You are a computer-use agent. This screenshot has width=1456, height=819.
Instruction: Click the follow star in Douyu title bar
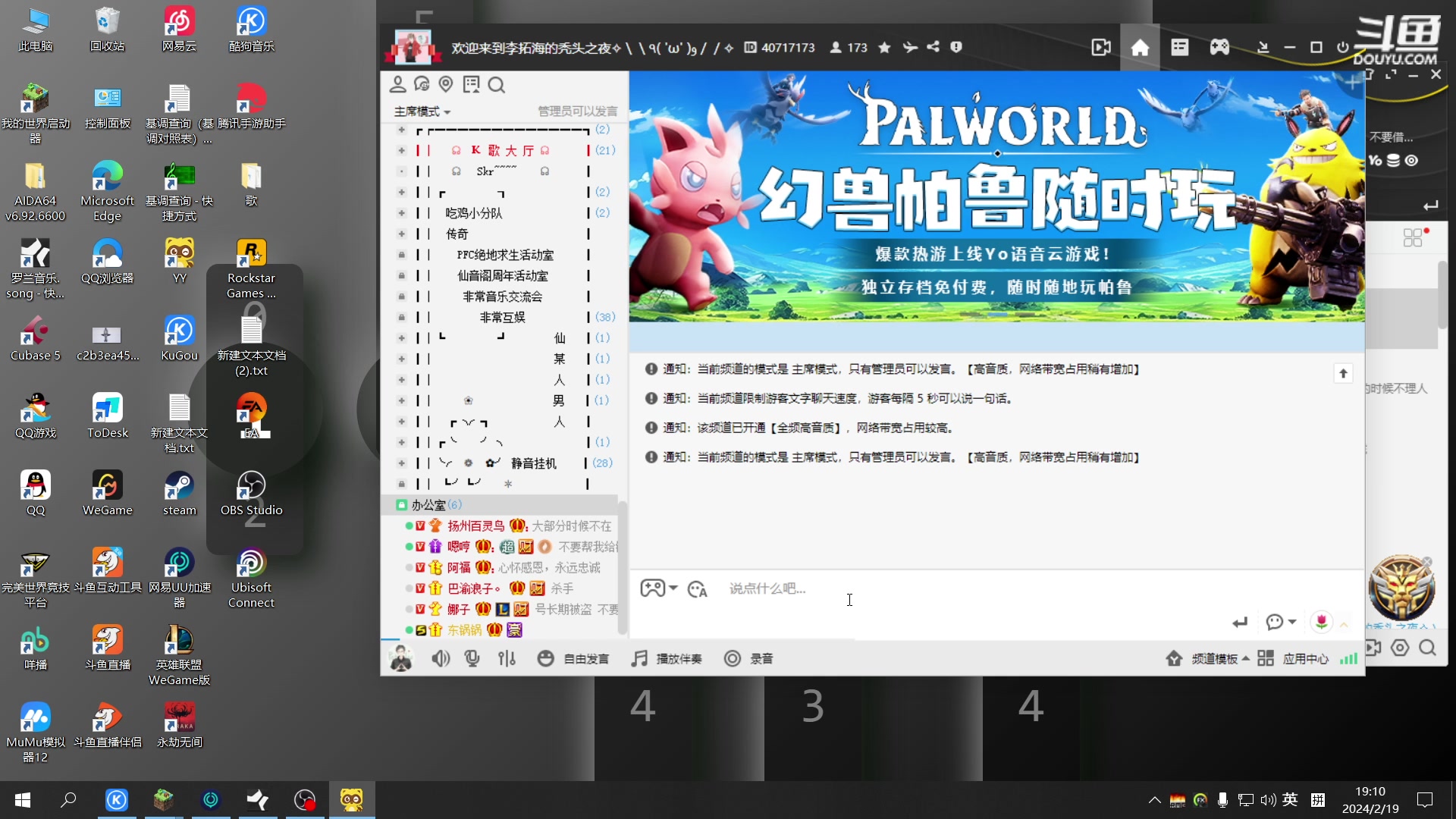click(x=883, y=47)
